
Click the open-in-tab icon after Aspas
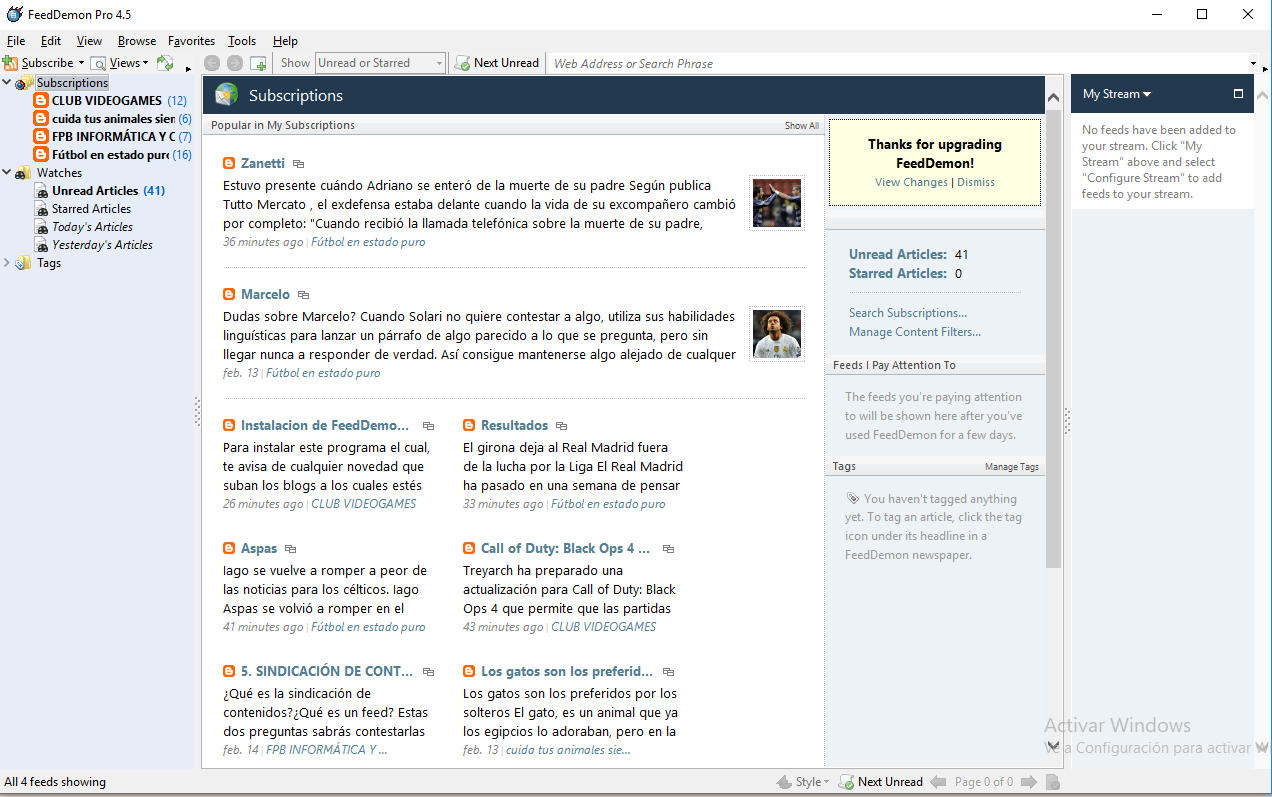pyautogui.click(x=291, y=549)
